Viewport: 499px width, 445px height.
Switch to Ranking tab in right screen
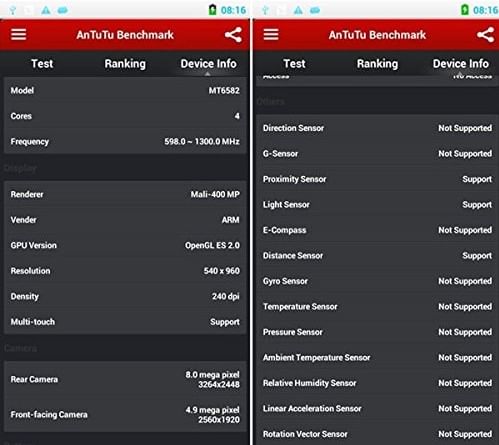[x=377, y=64]
